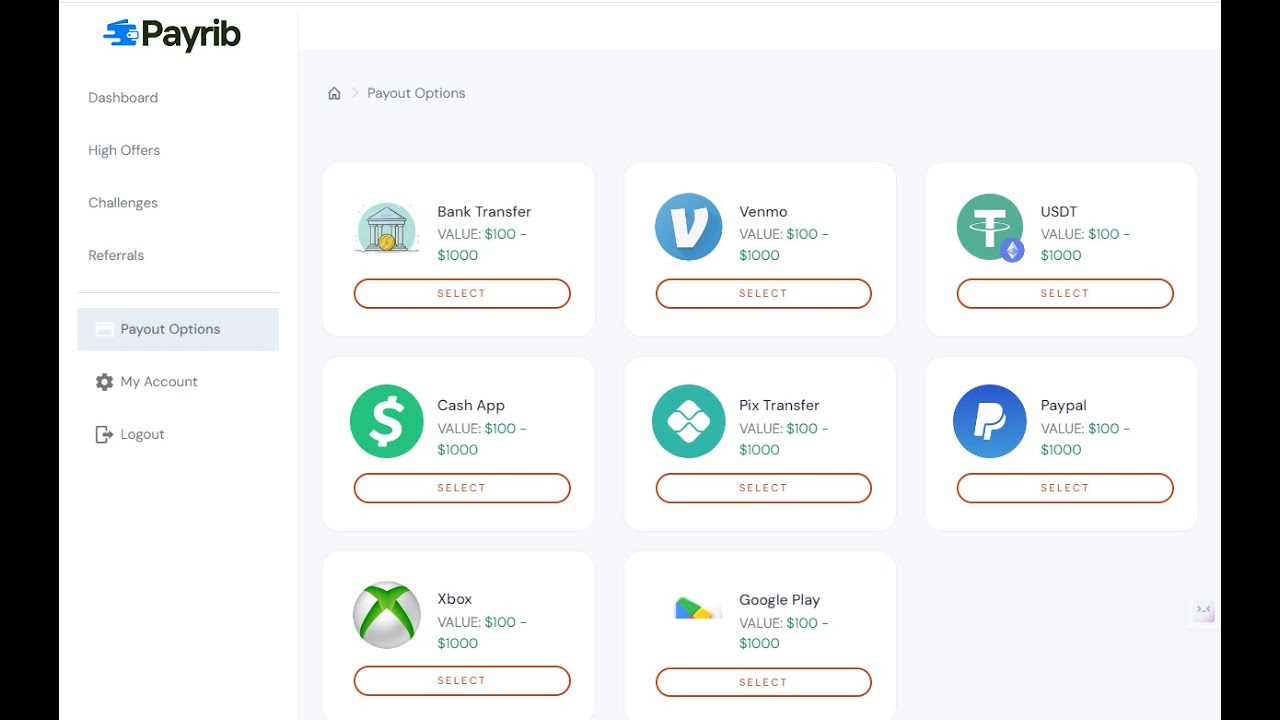This screenshot has height=720, width=1280.
Task: Click the Logout arrow icon
Action: (104, 434)
